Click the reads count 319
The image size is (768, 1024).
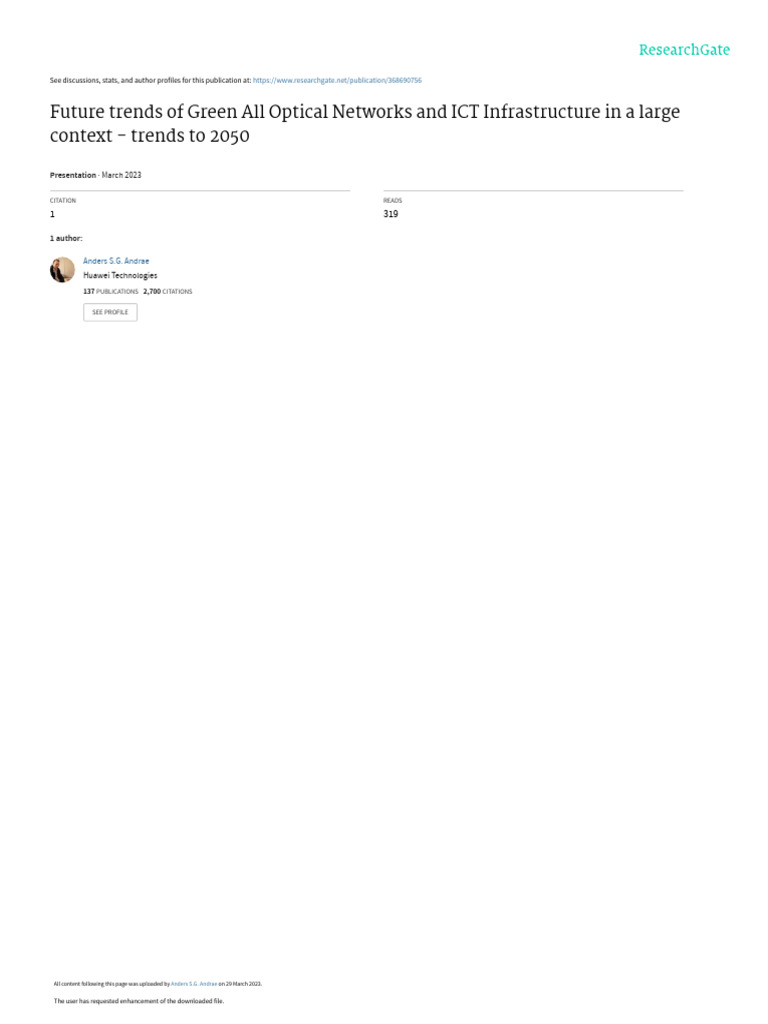point(391,214)
